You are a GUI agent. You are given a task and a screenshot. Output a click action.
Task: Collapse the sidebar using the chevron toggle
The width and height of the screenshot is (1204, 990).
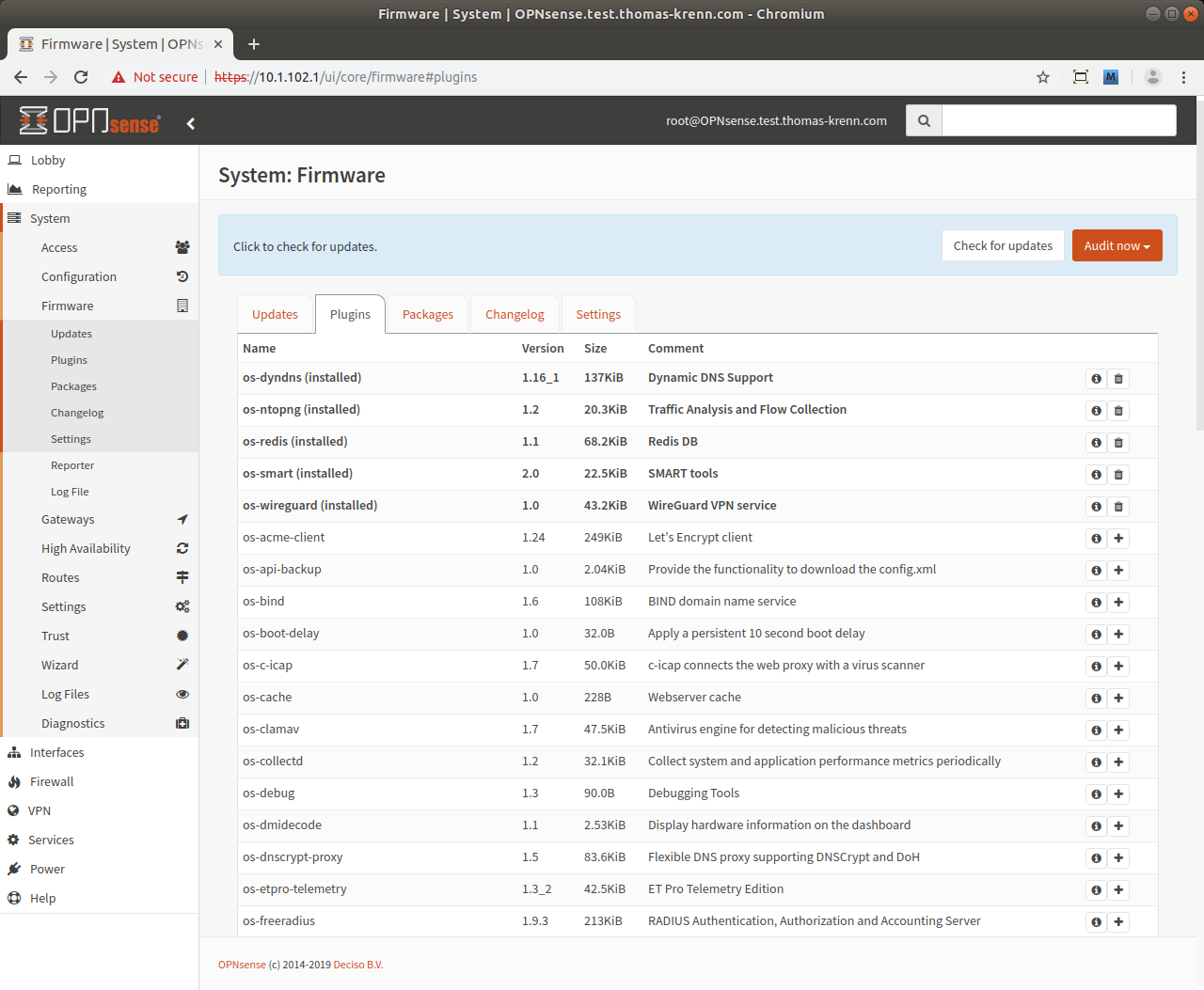[x=191, y=123]
